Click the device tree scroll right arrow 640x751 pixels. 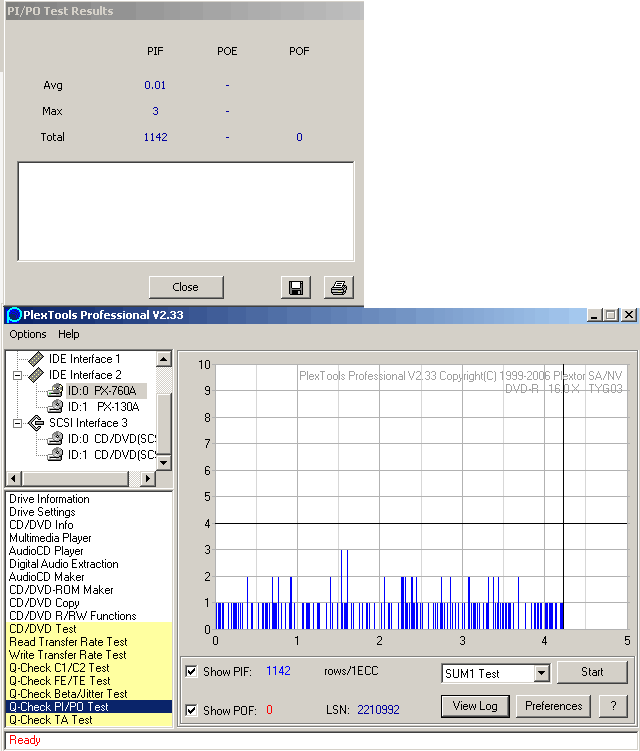click(148, 478)
